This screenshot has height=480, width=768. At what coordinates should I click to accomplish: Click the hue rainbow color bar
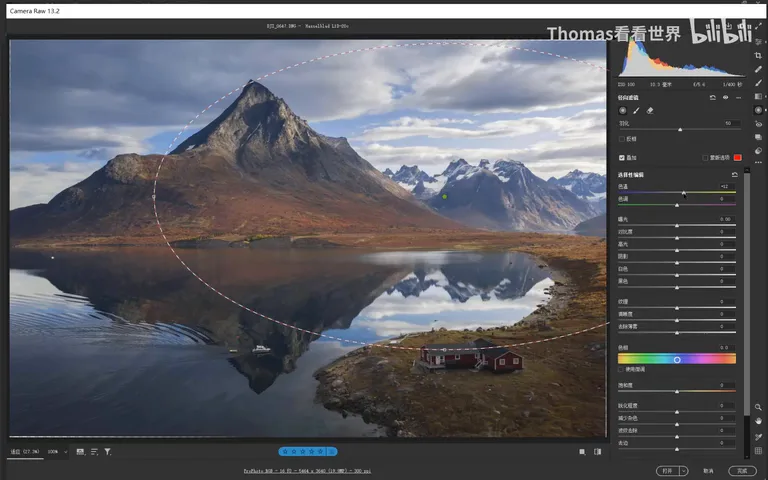pyautogui.click(x=677, y=360)
